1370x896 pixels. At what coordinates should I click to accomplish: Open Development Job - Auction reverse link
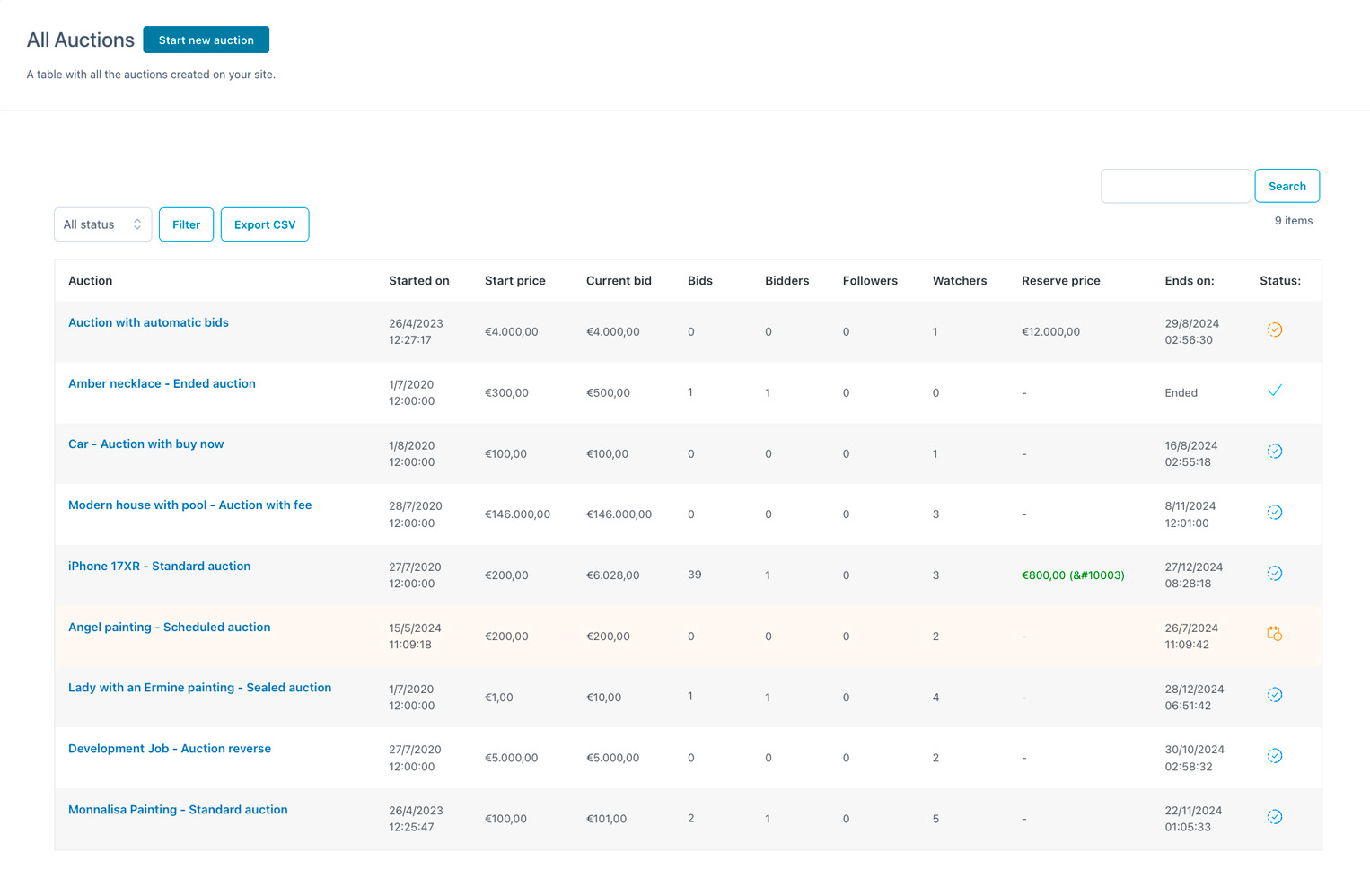click(170, 748)
